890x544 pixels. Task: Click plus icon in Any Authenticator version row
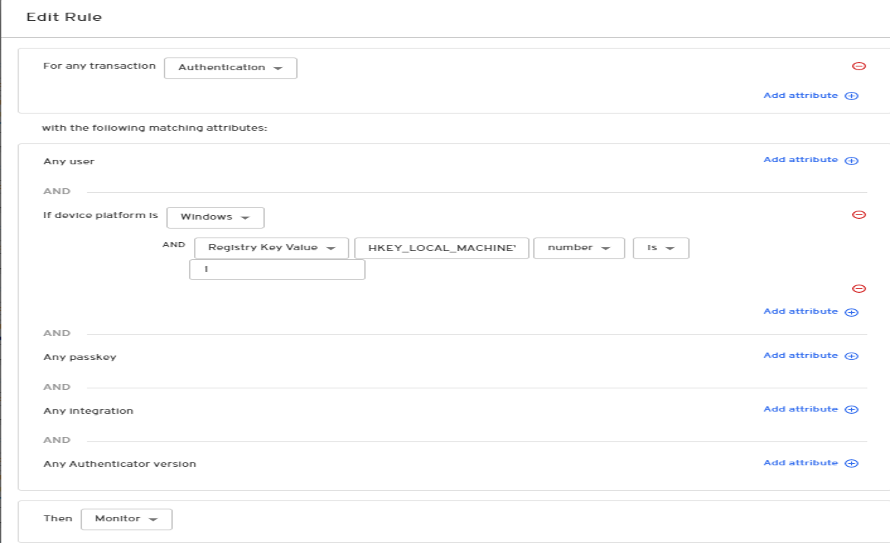click(x=852, y=464)
